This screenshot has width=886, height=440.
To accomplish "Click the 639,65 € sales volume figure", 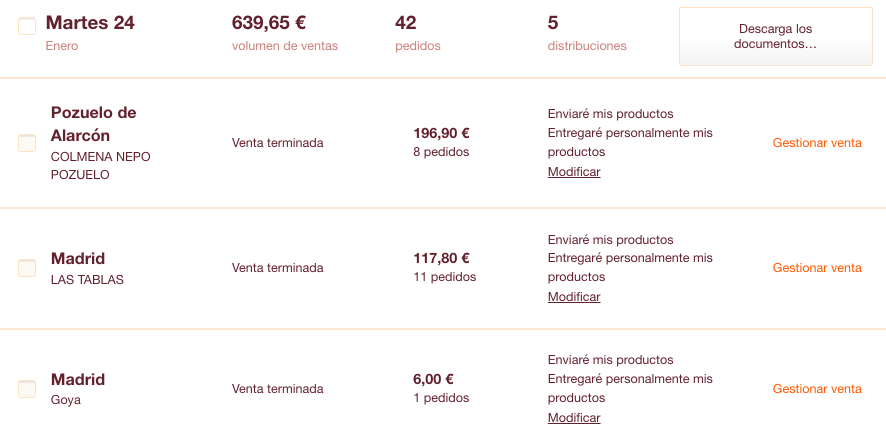I will [x=269, y=23].
